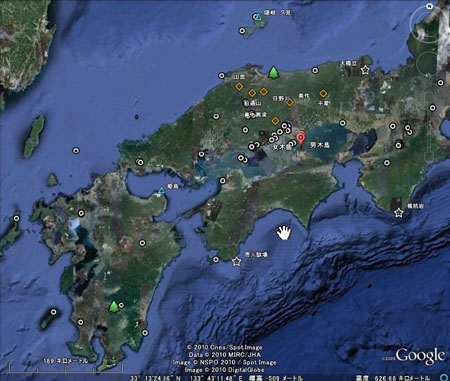Screen dimensions: 450x381
Task: Select the cyan triangle marker on Oki island
Action: point(258,17)
